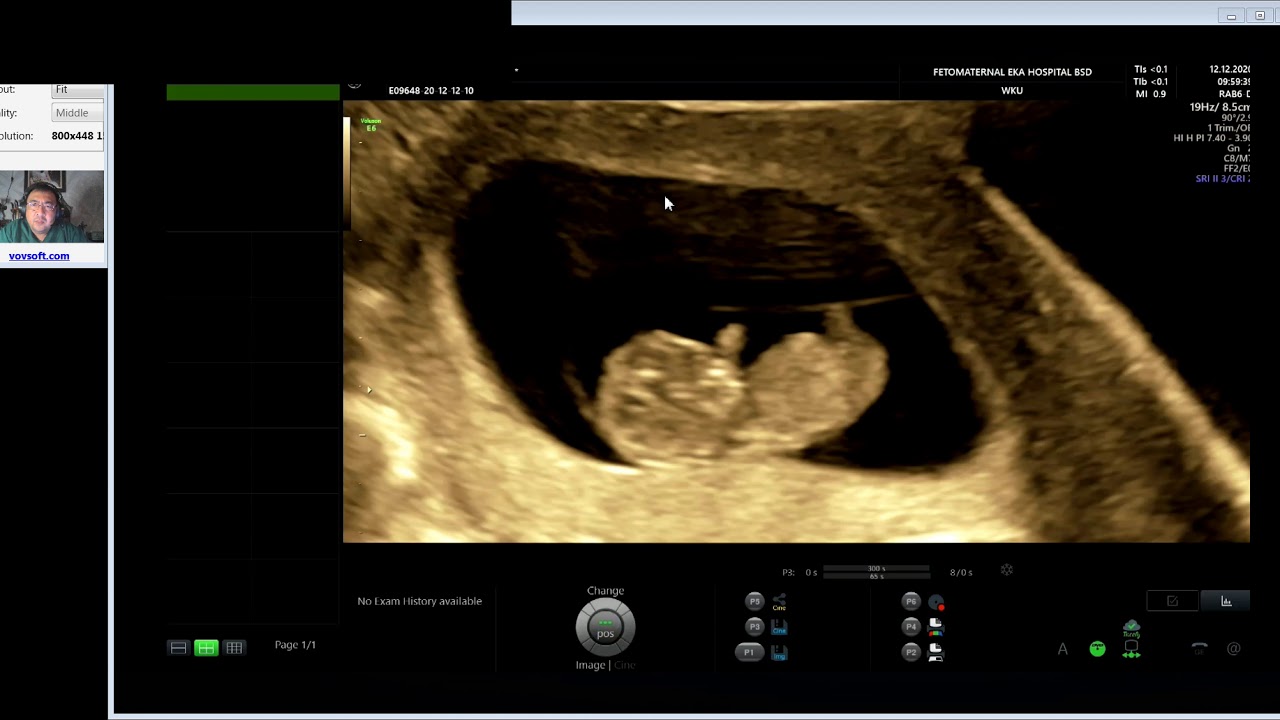1280x720 pixels.
Task: Click the patient ID E09648 text
Action: 431,90
